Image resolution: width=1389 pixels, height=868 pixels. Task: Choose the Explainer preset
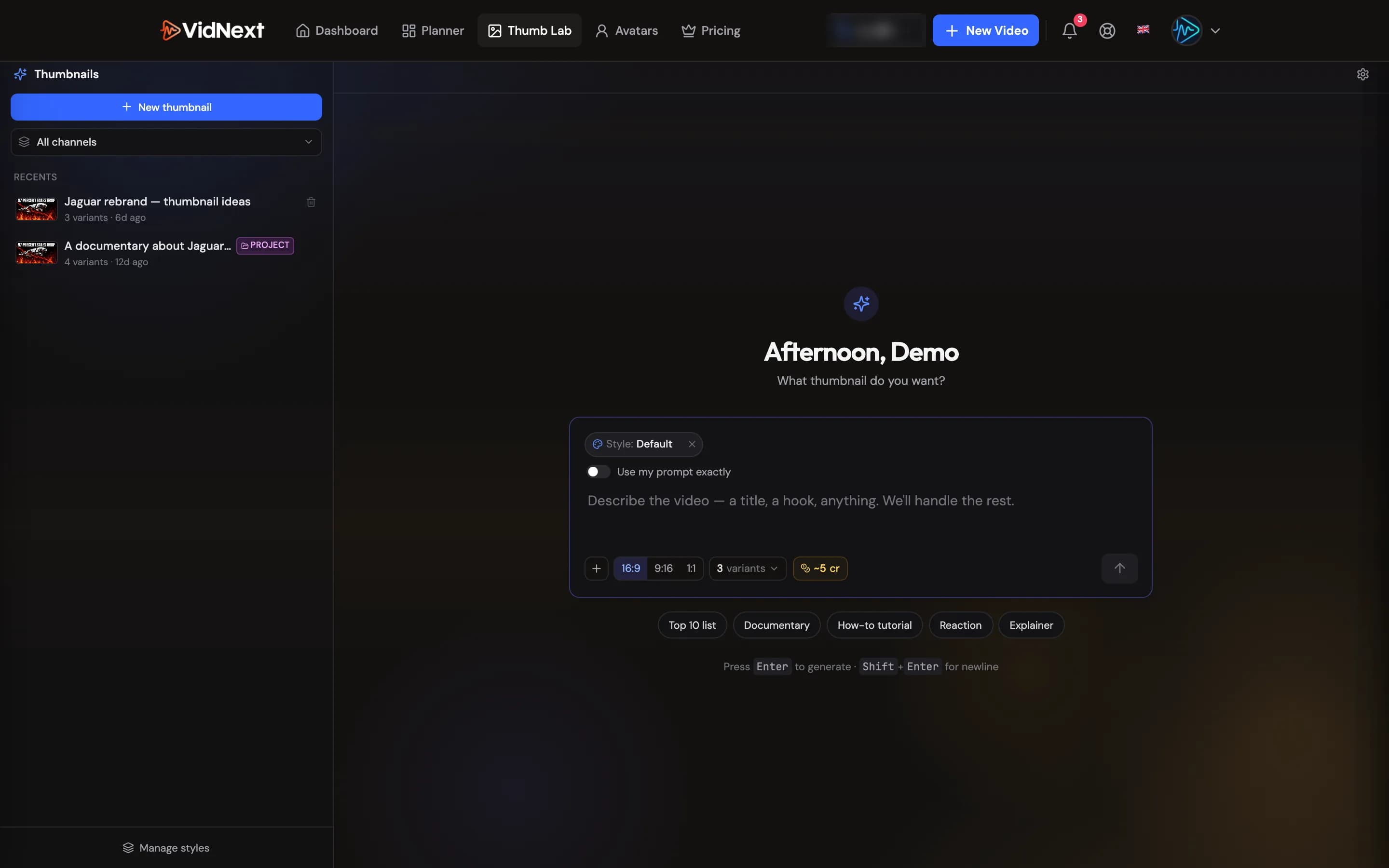tap(1031, 626)
